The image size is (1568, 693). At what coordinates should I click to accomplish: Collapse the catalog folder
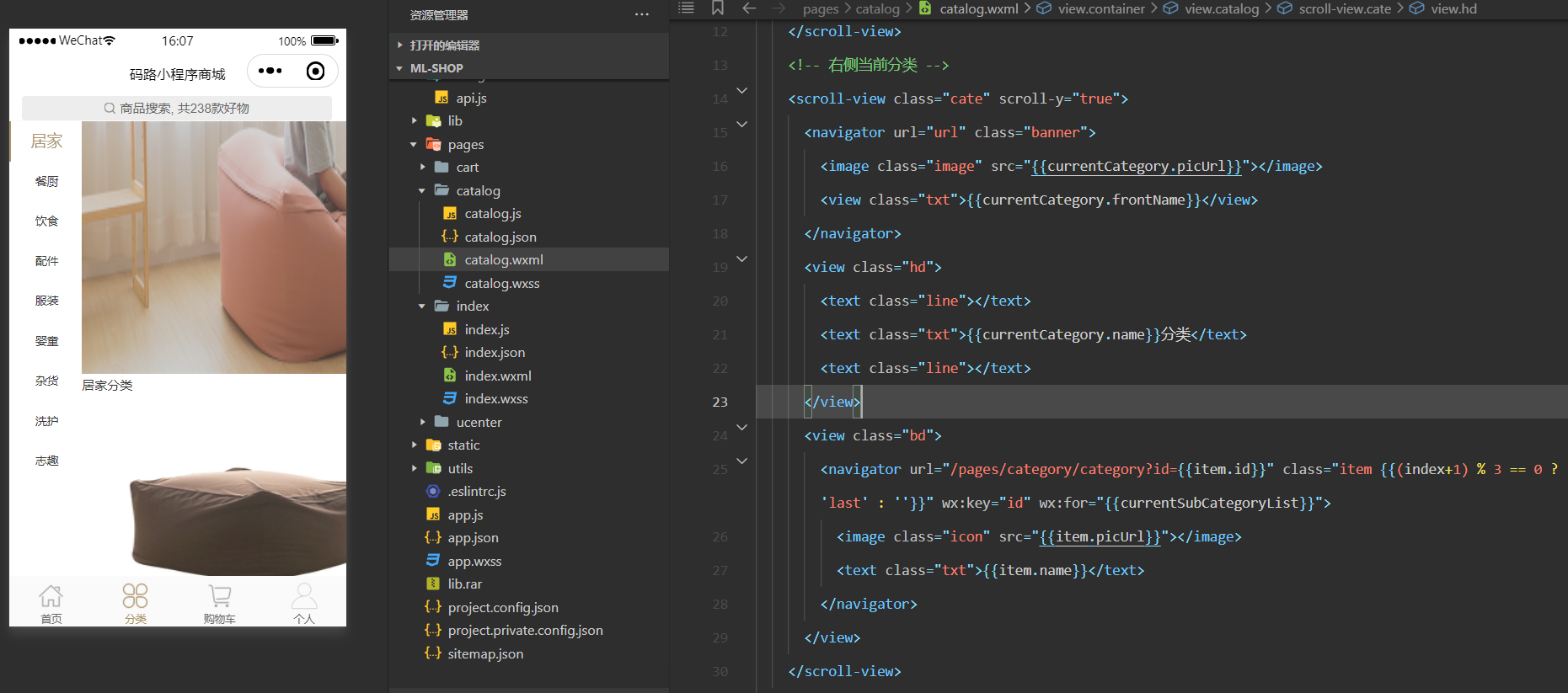[x=422, y=190]
